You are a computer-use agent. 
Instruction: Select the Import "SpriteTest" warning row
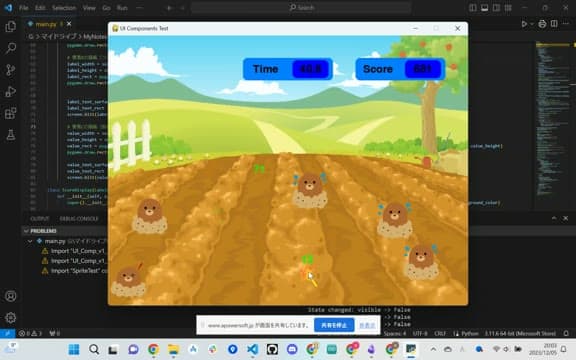(x=73, y=271)
